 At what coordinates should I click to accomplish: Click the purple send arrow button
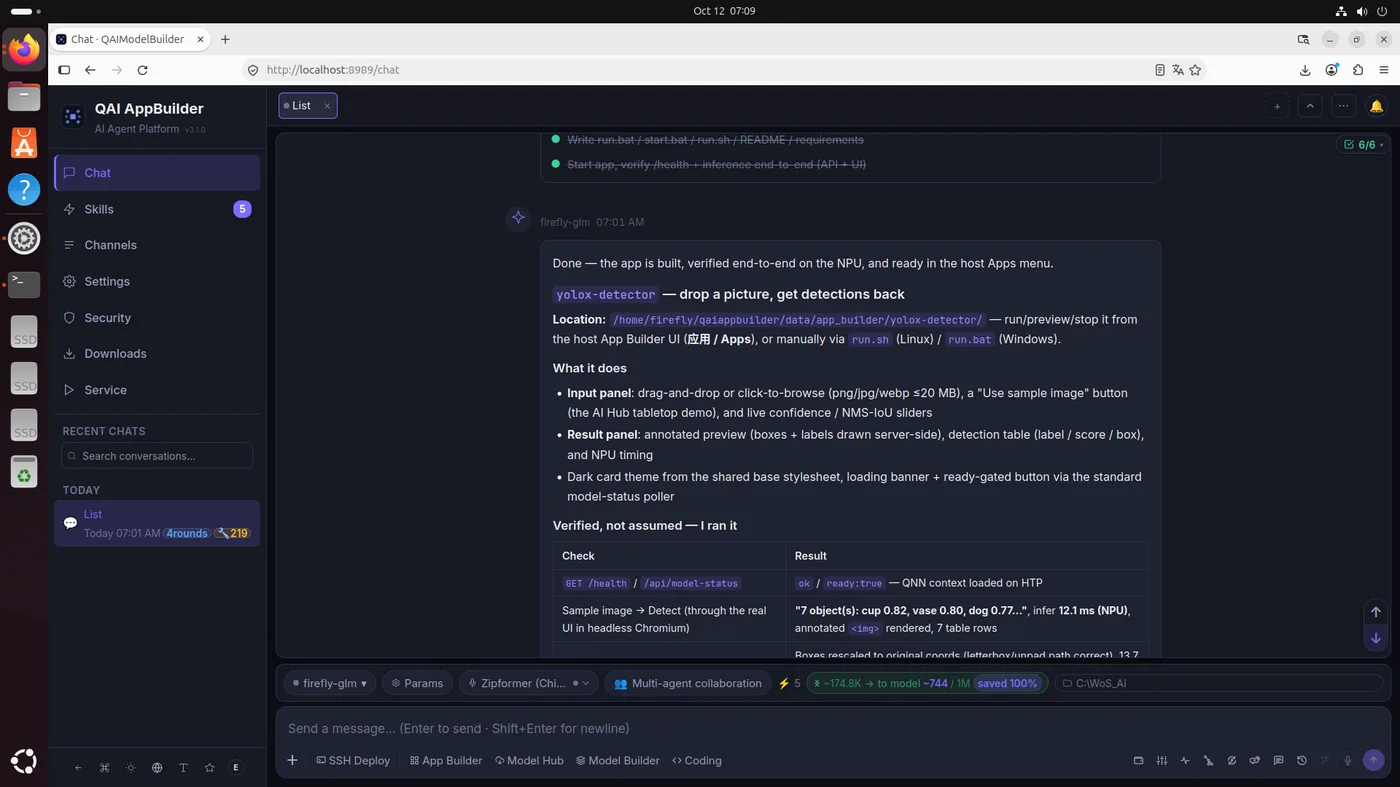1373,761
